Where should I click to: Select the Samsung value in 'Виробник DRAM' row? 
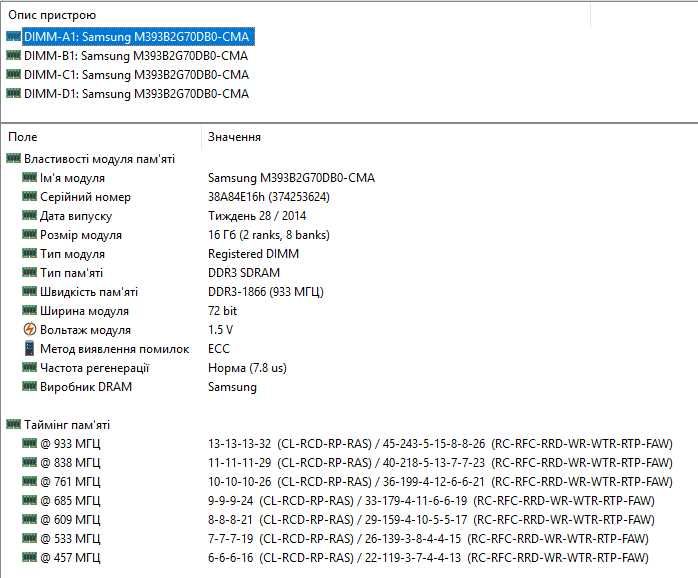232,387
